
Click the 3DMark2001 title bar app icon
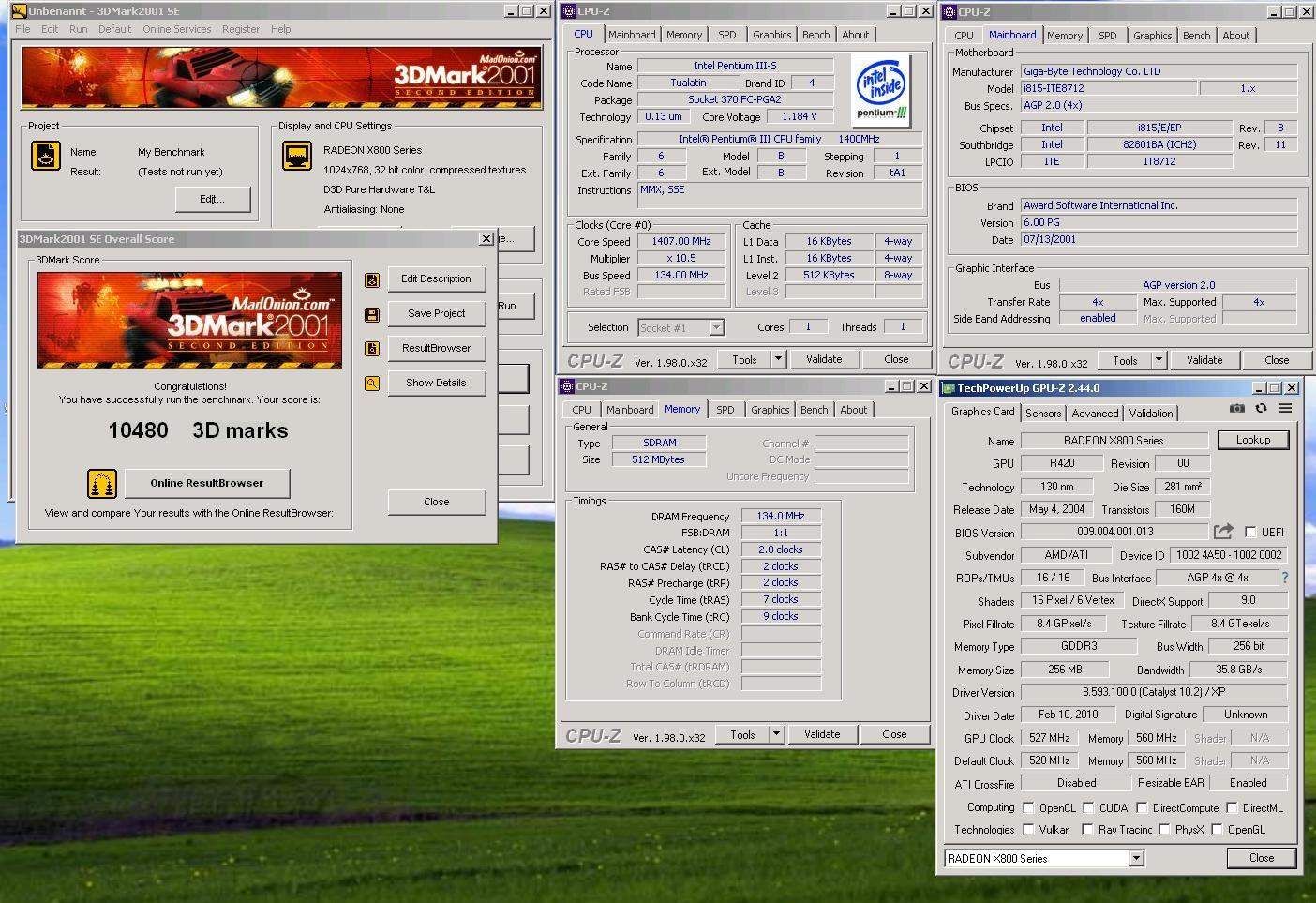click(x=19, y=11)
